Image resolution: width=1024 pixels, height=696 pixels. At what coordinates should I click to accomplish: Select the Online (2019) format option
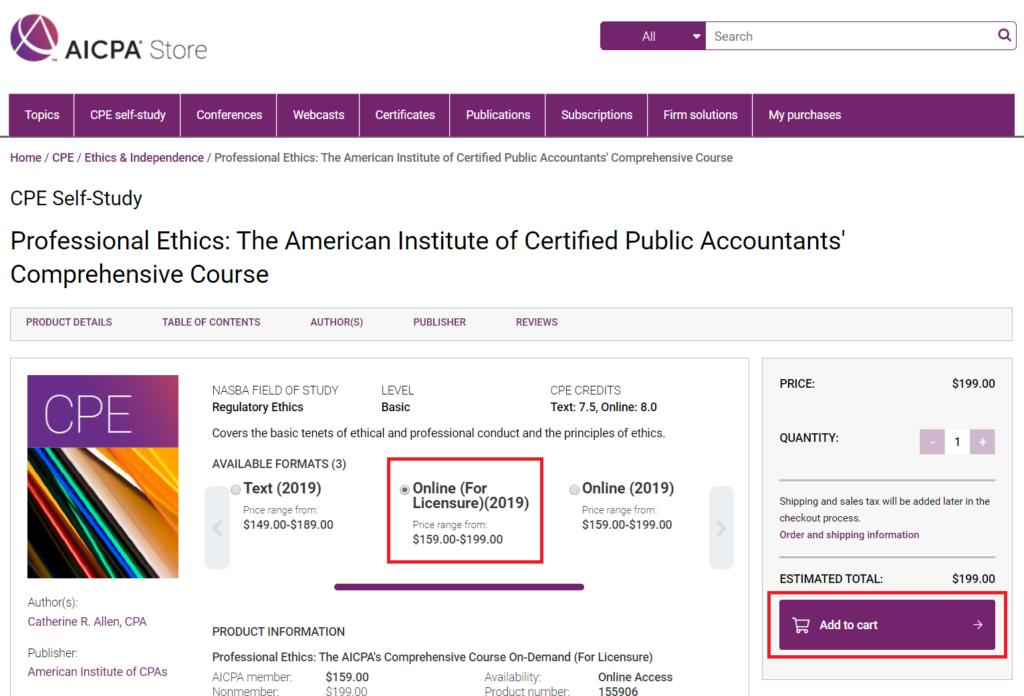tap(574, 489)
